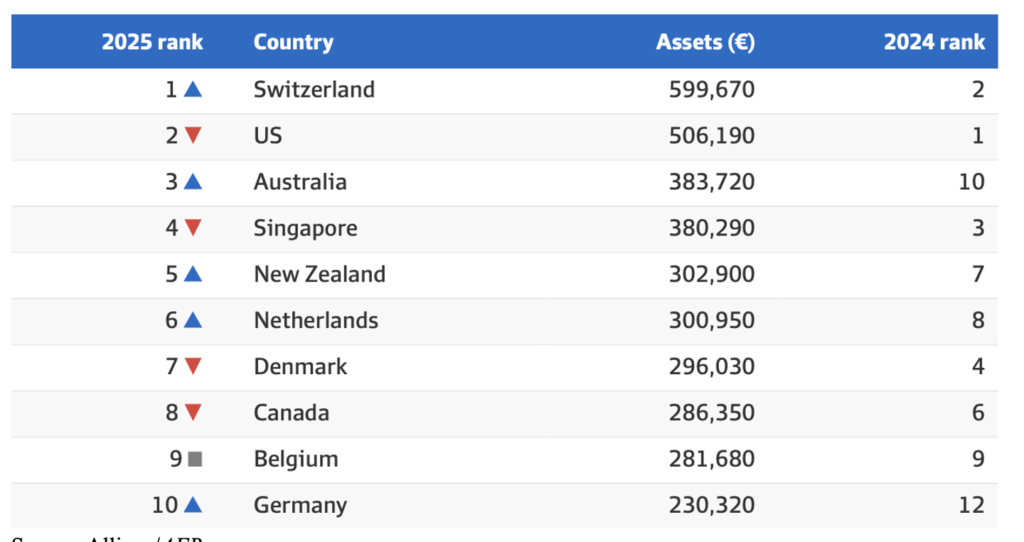This screenshot has width=1024, height=542.
Task: Click the red down arrow in Singapore's row
Action: 193,228
